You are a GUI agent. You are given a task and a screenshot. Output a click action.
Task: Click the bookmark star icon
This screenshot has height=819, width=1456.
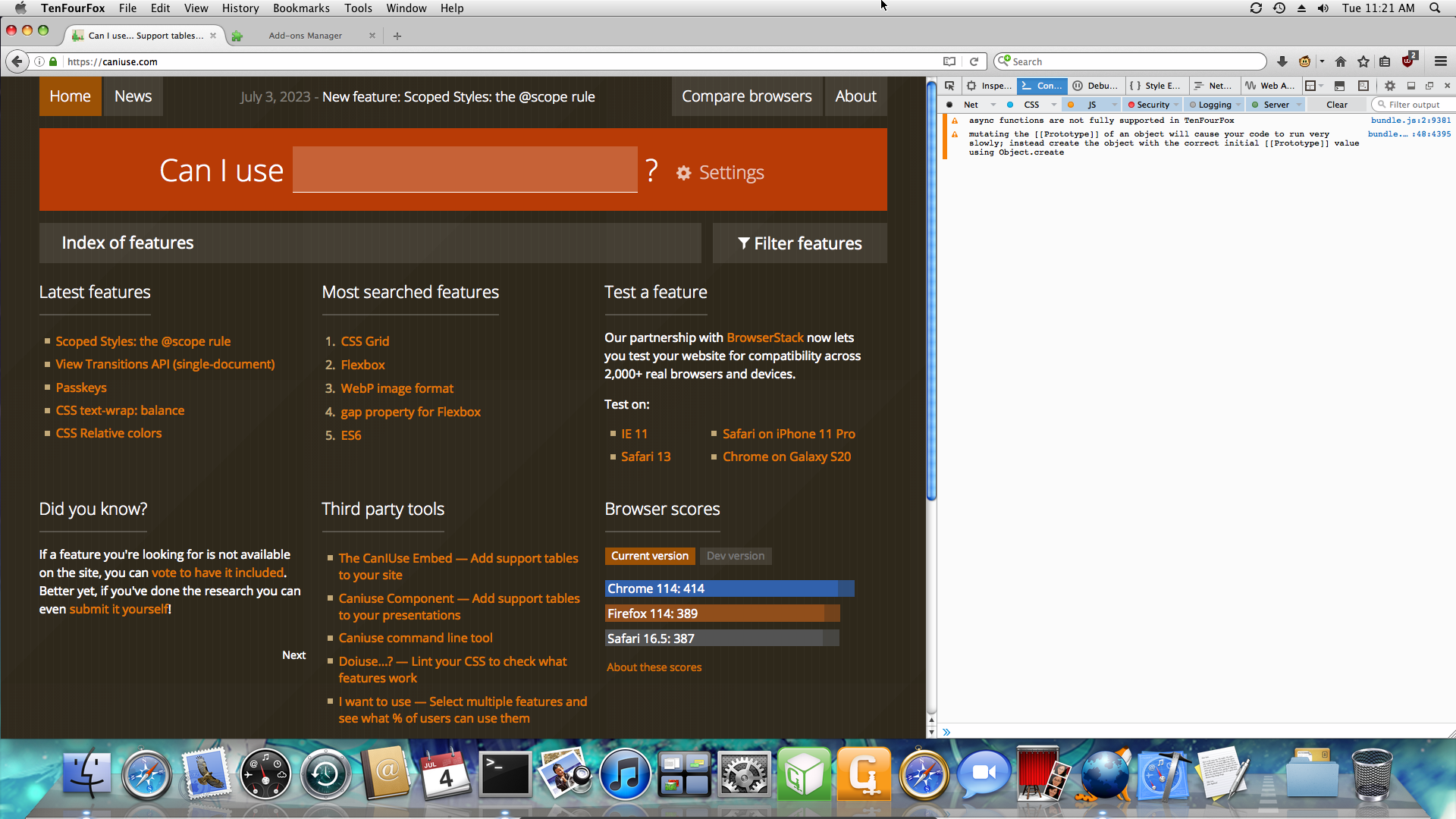(1363, 61)
